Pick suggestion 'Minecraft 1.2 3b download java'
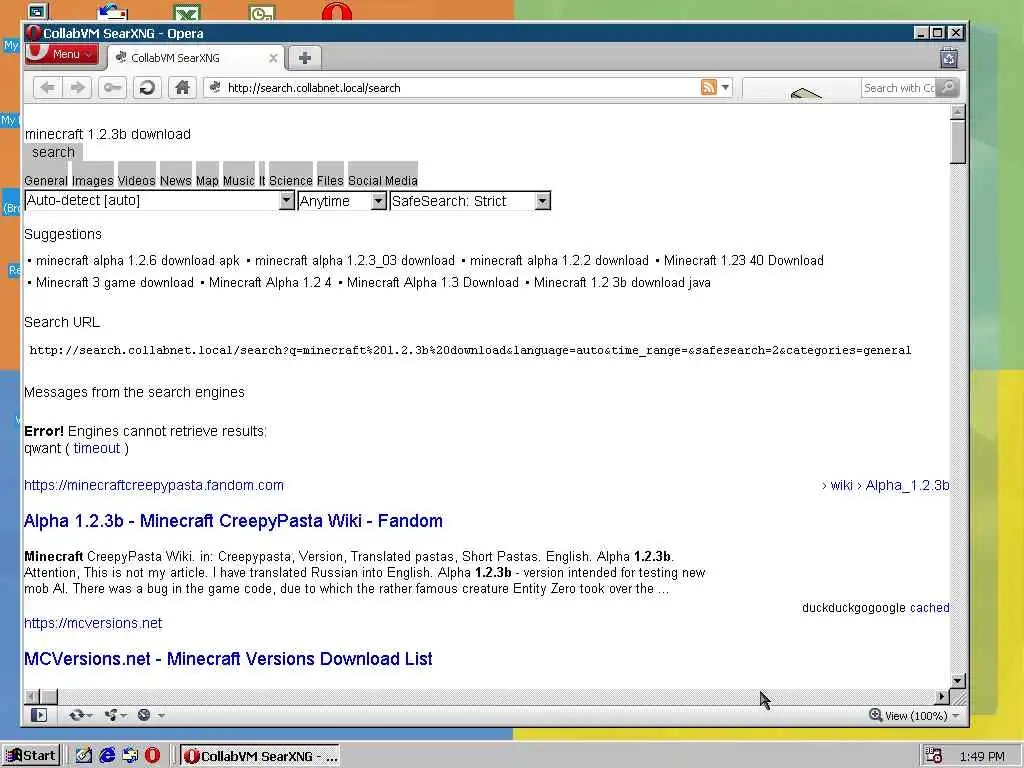 pyautogui.click(x=622, y=283)
